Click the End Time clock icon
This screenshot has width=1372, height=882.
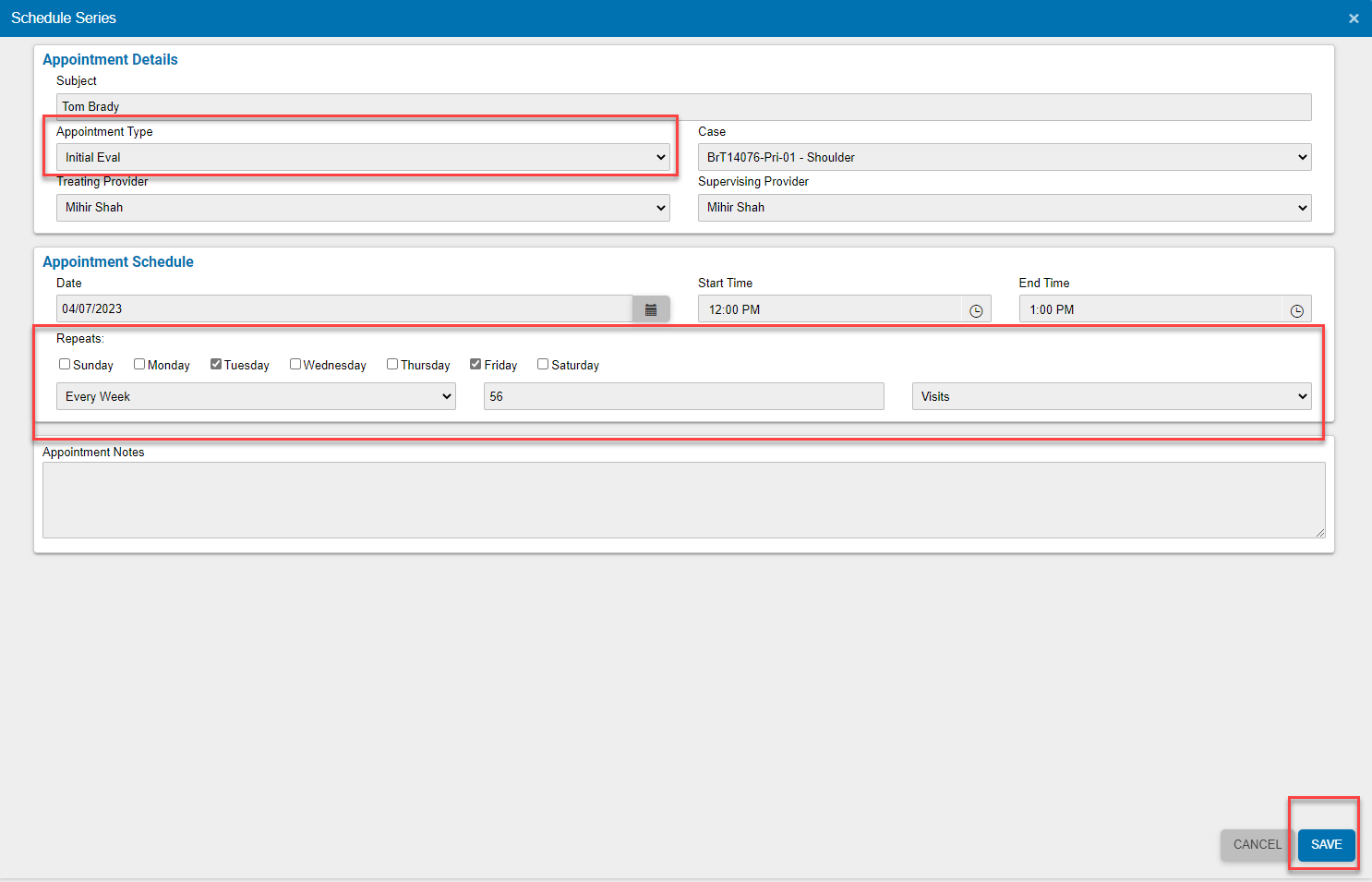click(1296, 309)
